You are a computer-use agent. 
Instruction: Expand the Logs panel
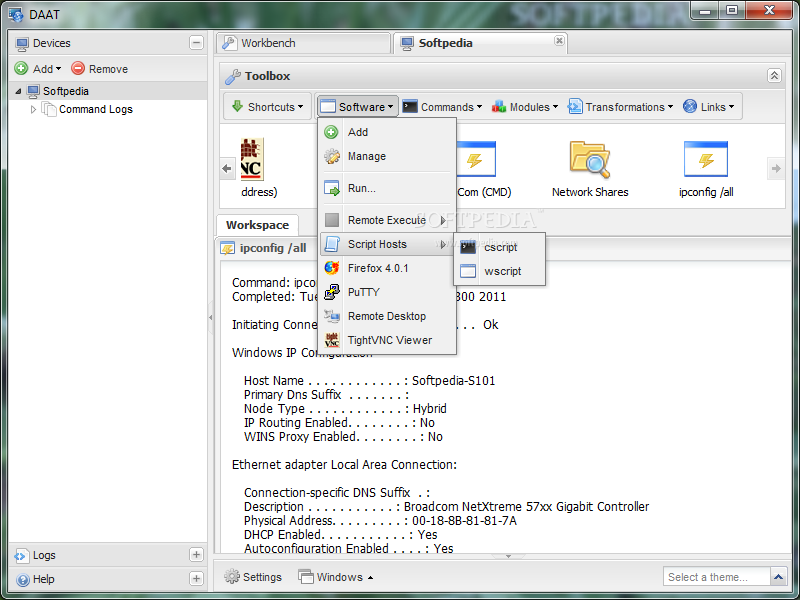click(x=196, y=555)
